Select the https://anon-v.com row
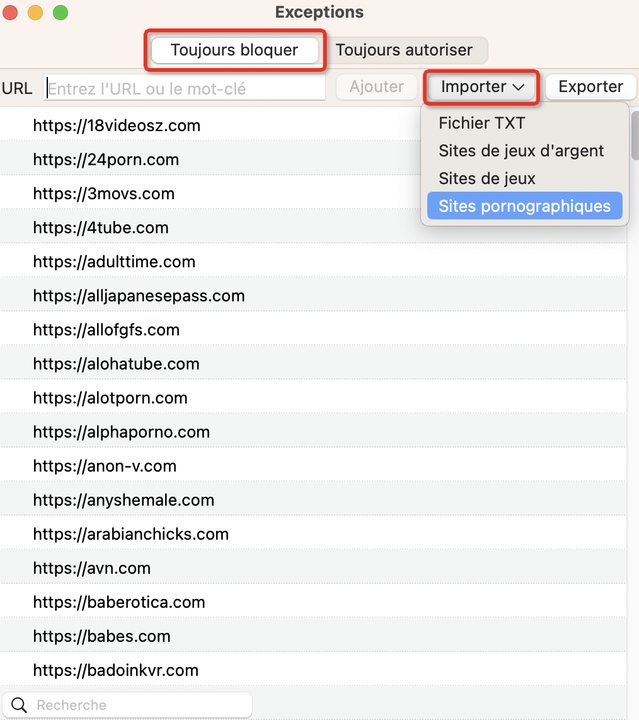The width and height of the screenshot is (639, 720). 314,466
